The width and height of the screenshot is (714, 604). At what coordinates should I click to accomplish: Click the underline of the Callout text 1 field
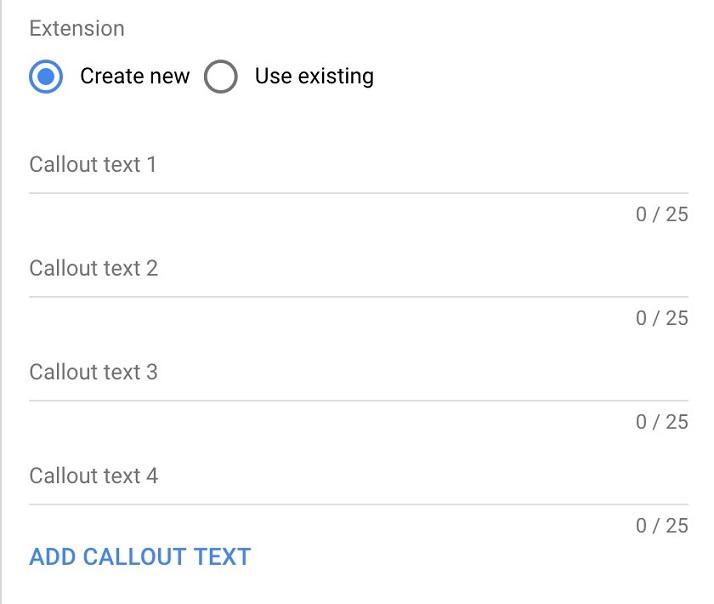click(x=358, y=193)
